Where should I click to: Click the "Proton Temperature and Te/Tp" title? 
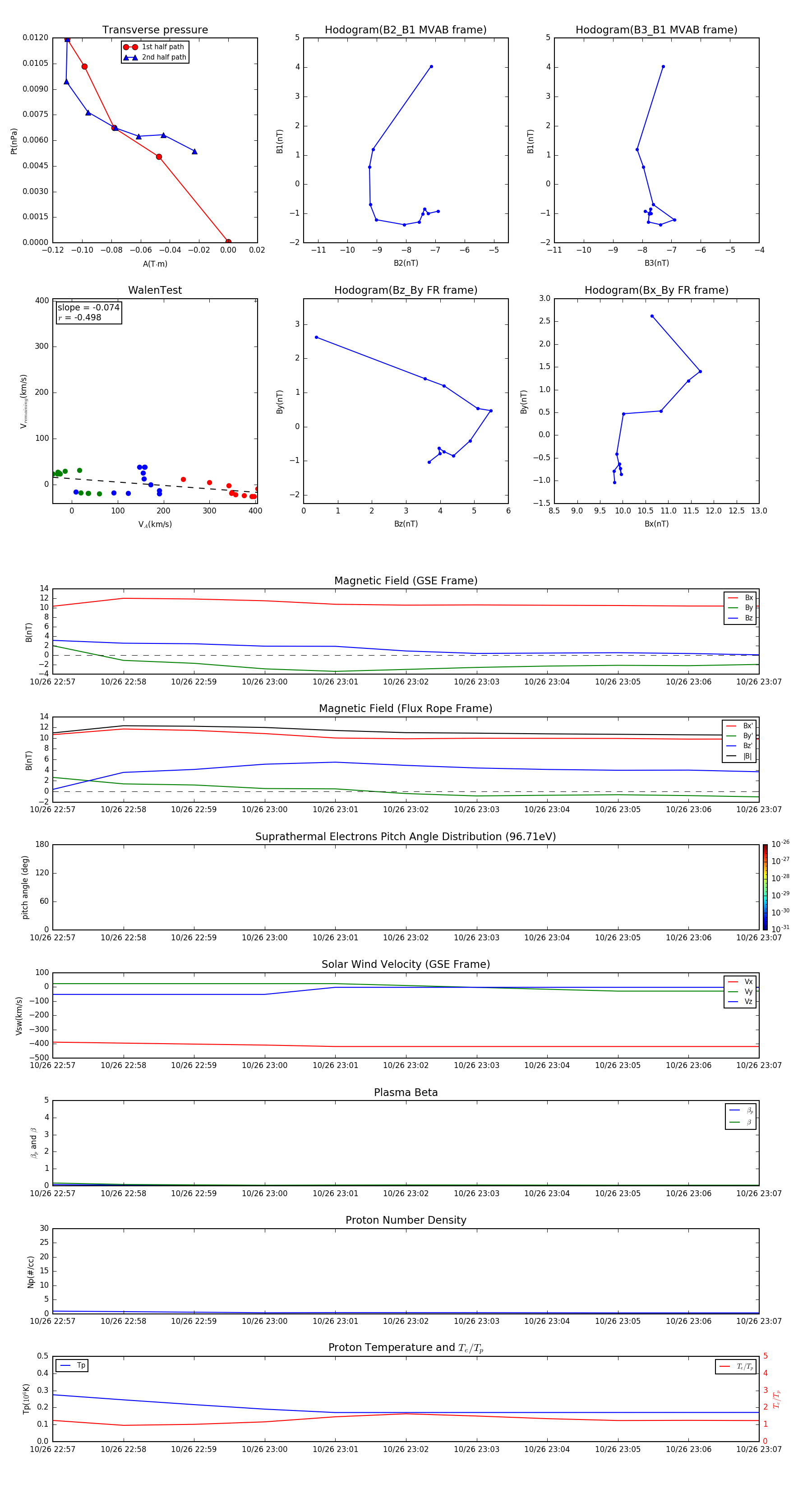[406, 1348]
